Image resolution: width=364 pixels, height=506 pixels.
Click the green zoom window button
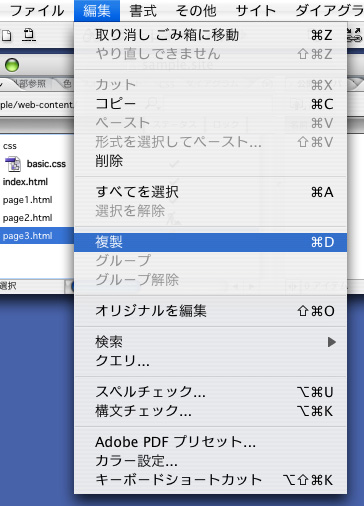coord(12,65)
